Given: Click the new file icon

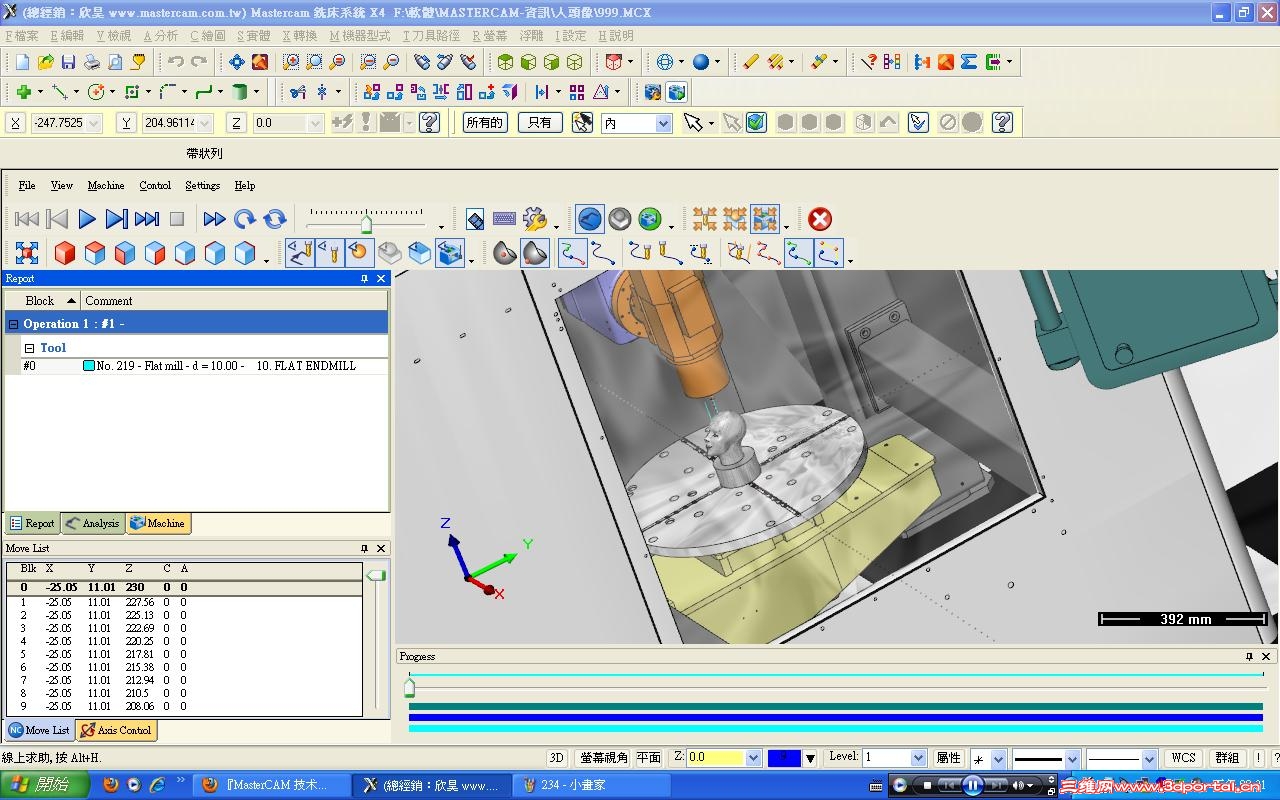Looking at the screenshot, I should [22, 62].
